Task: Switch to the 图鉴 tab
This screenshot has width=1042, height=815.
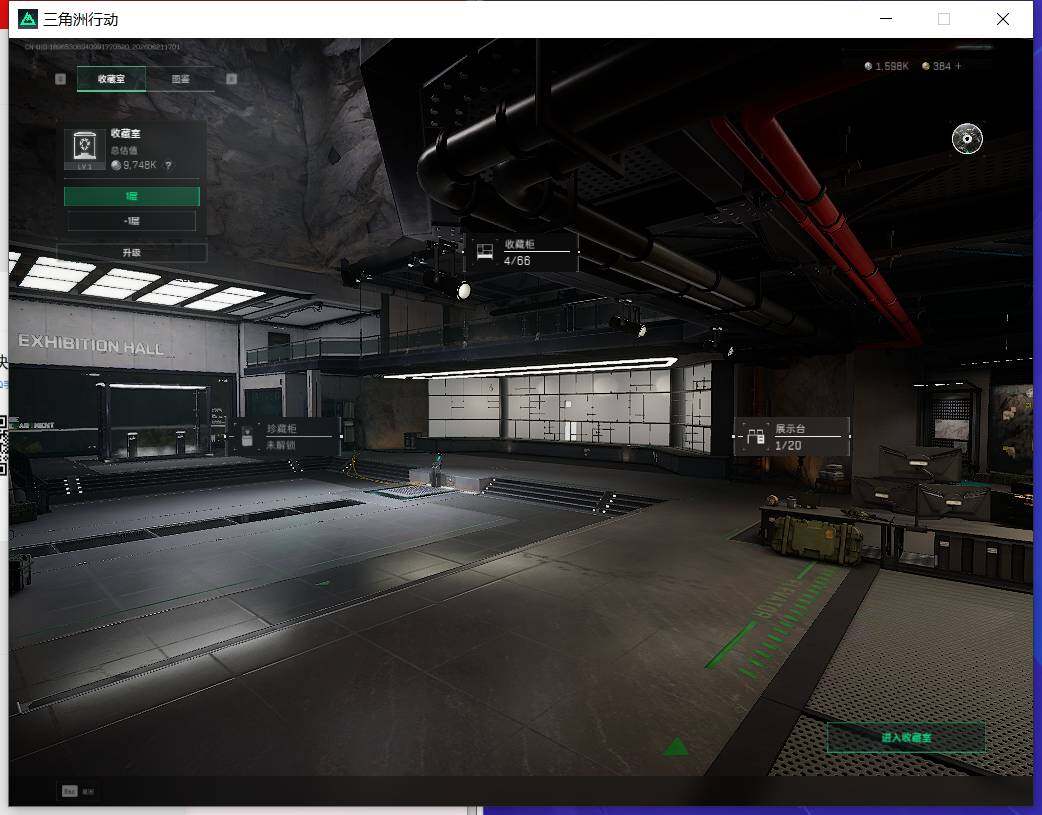Action: coord(181,78)
